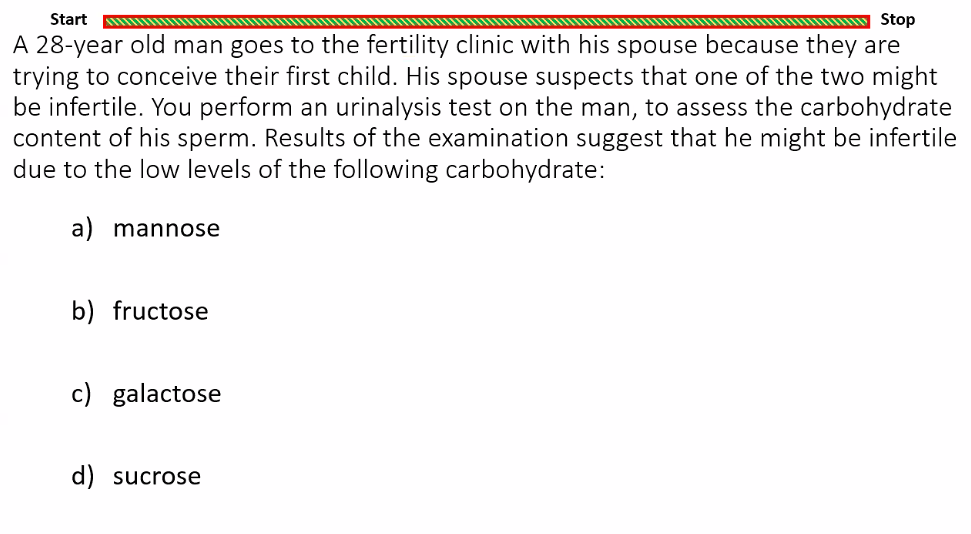Click the "c)" option letter marker
This screenshot has height=534, width=971.
click(81, 394)
